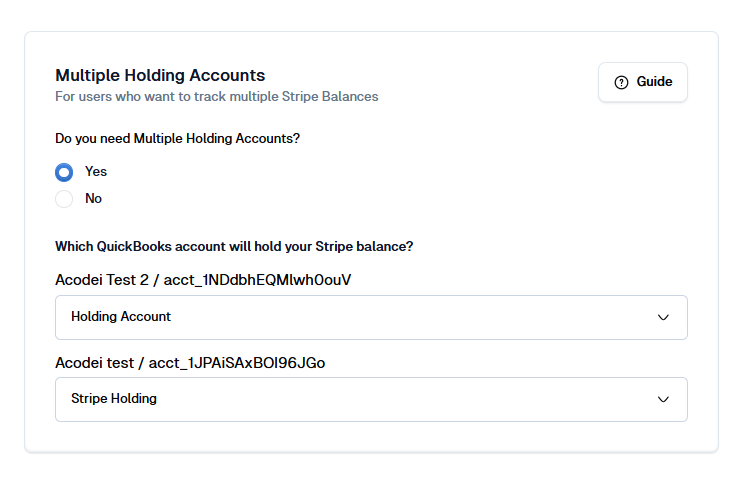739x478 pixels.
Task: Click the Acodei test account name
Action: (94, 363)
